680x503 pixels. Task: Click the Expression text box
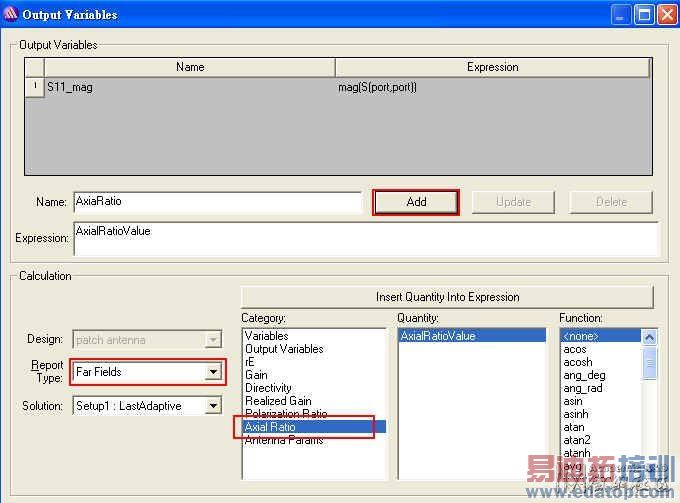click(366, 238)
